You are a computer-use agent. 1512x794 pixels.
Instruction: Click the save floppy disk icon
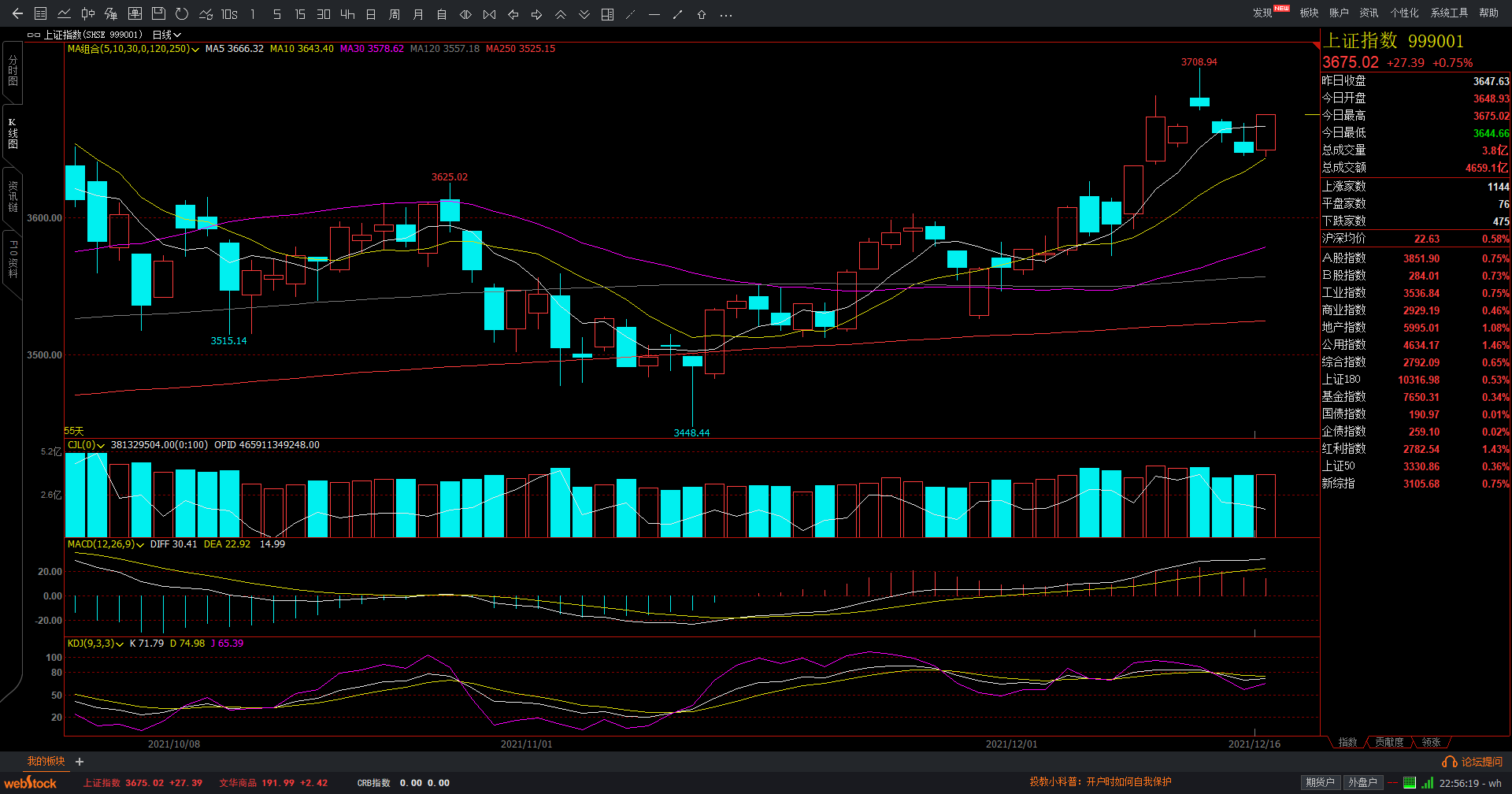pos(158,14)
